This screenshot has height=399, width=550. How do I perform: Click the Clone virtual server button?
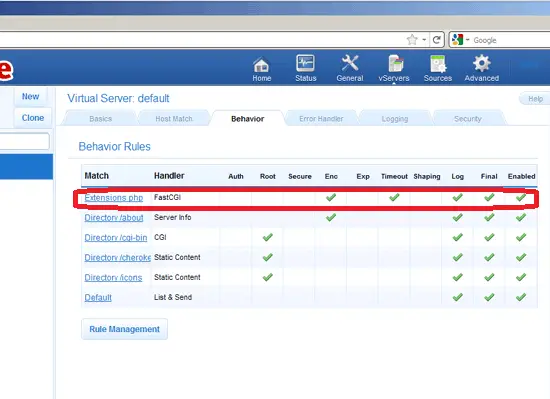33,118
